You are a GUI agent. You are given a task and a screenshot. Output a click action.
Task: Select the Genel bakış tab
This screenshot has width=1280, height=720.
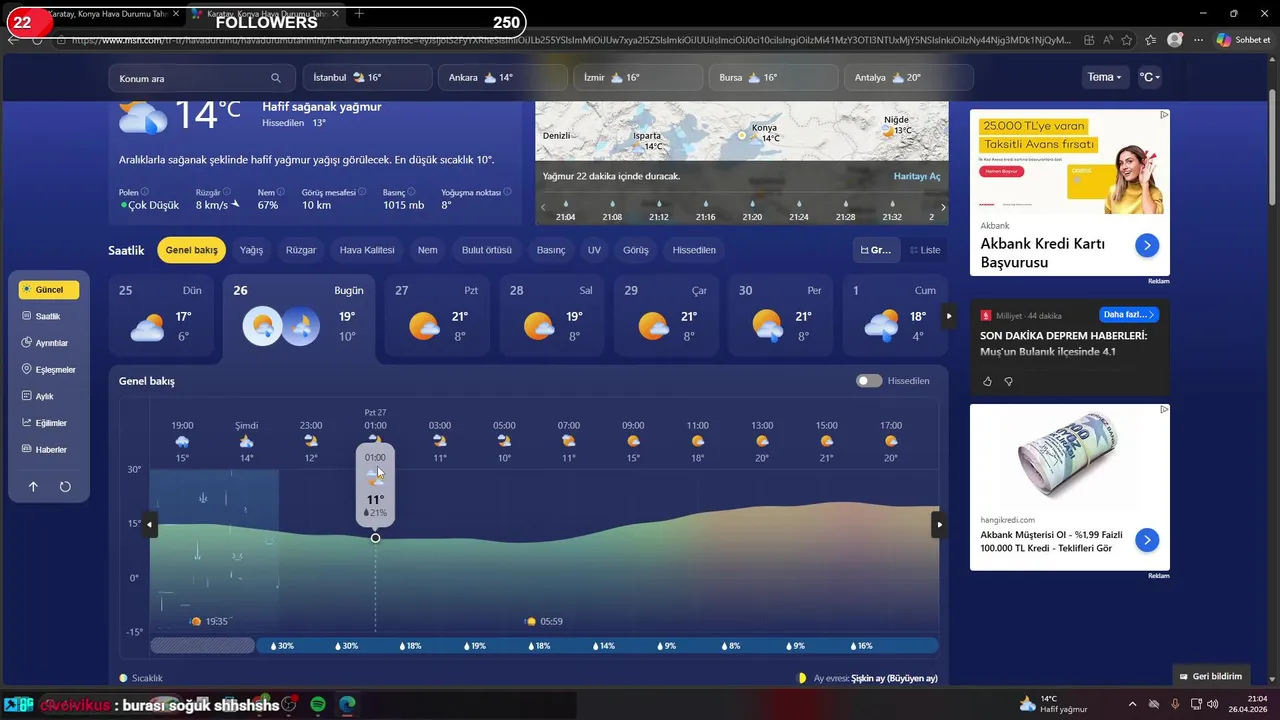[x=191, y=250]
